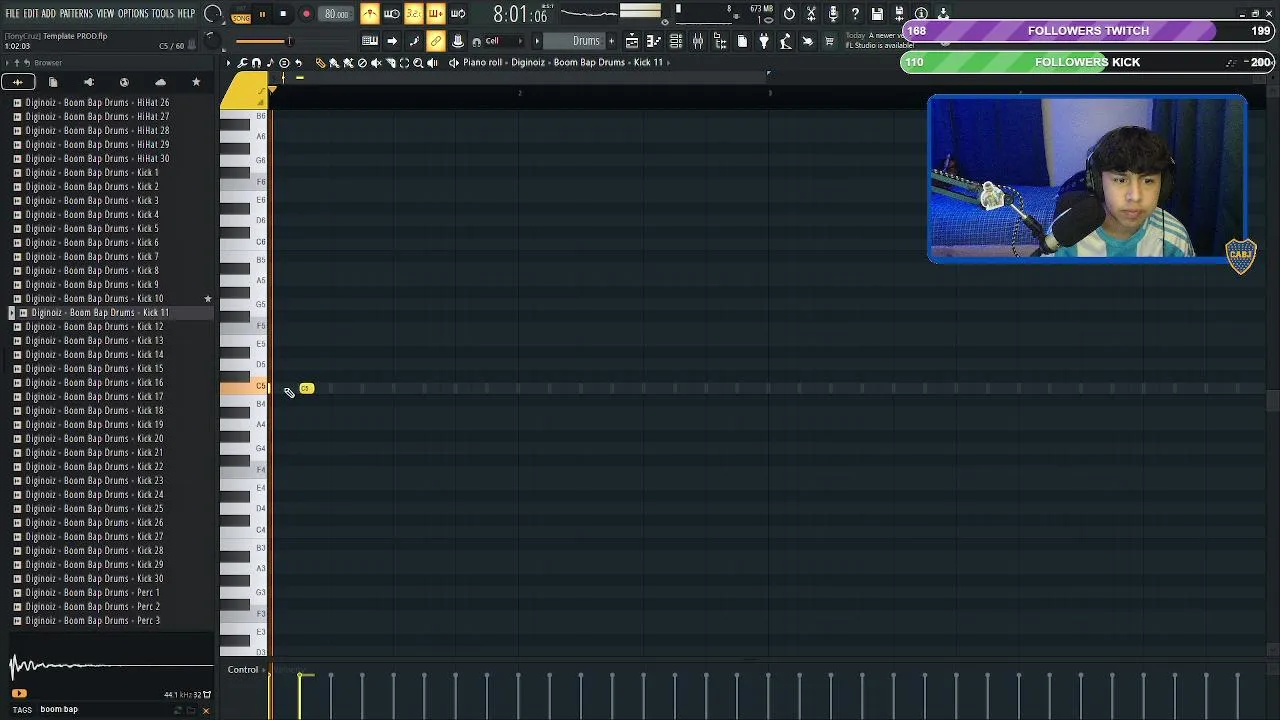This screenshot has height=720, width=1280.
Task: Click the tempo field showing 80.000
Action: (x=336, y=14)
